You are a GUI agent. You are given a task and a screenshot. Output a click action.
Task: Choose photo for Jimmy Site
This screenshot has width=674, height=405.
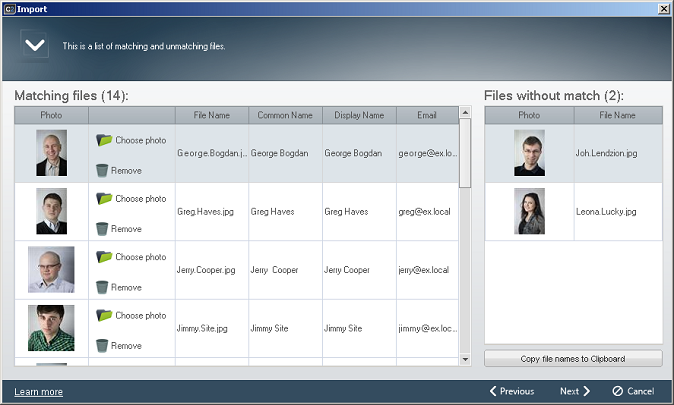pos(131,315)
